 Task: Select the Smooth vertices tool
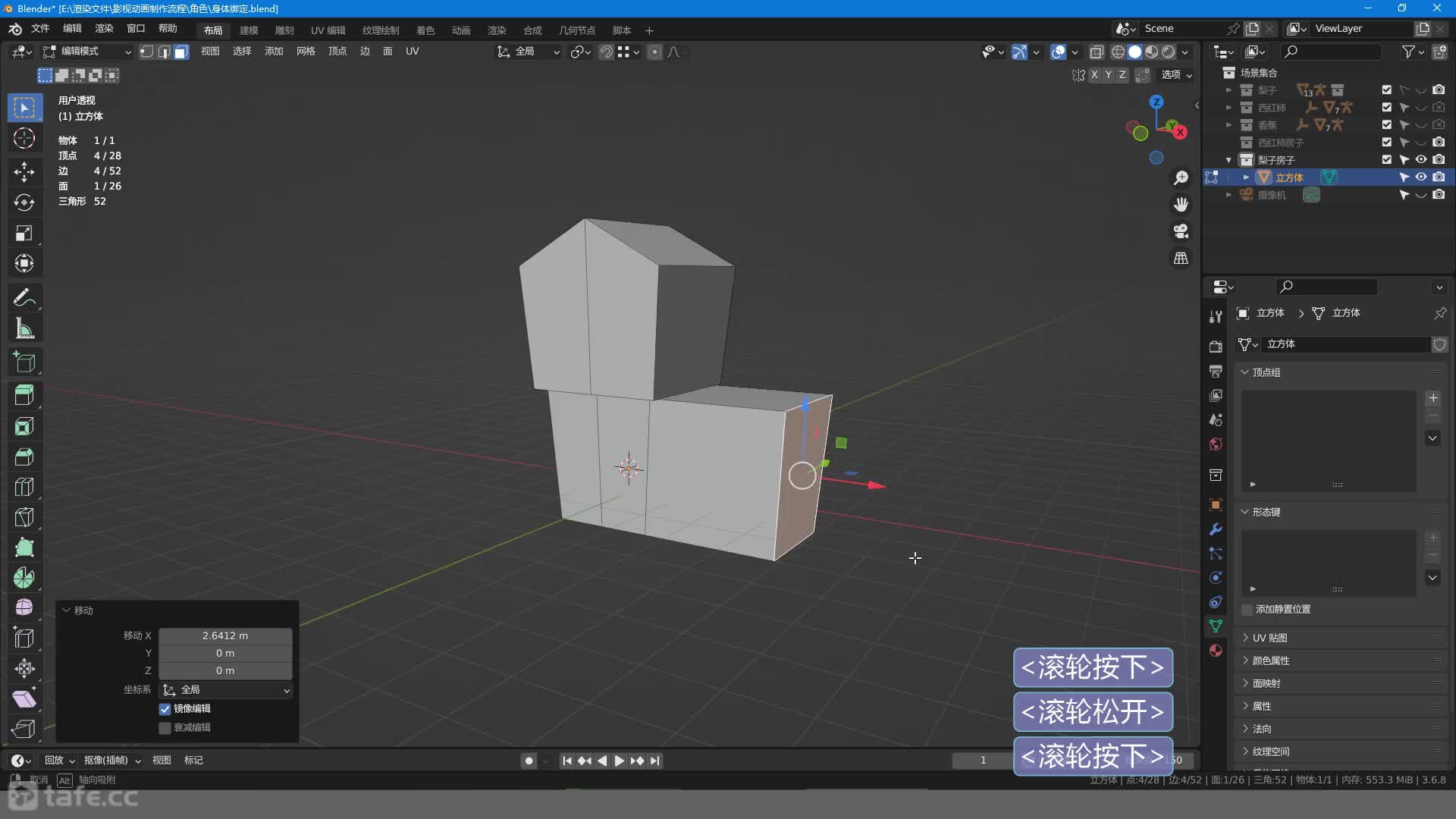click(24, 607)
